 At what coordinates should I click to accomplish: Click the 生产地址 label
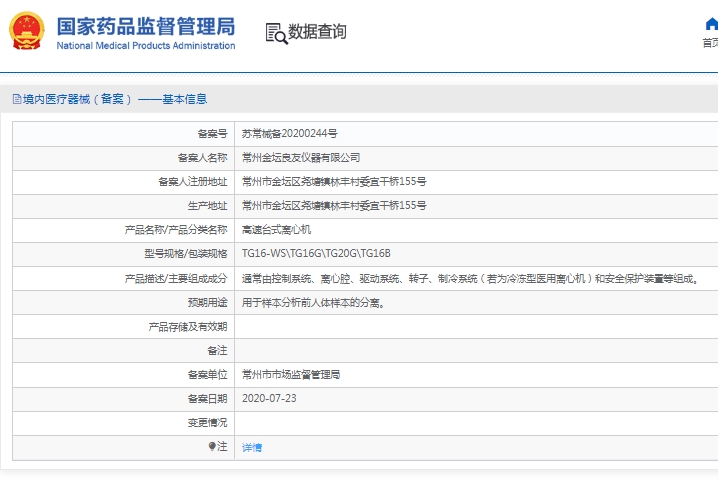click(x=207, y=206)
